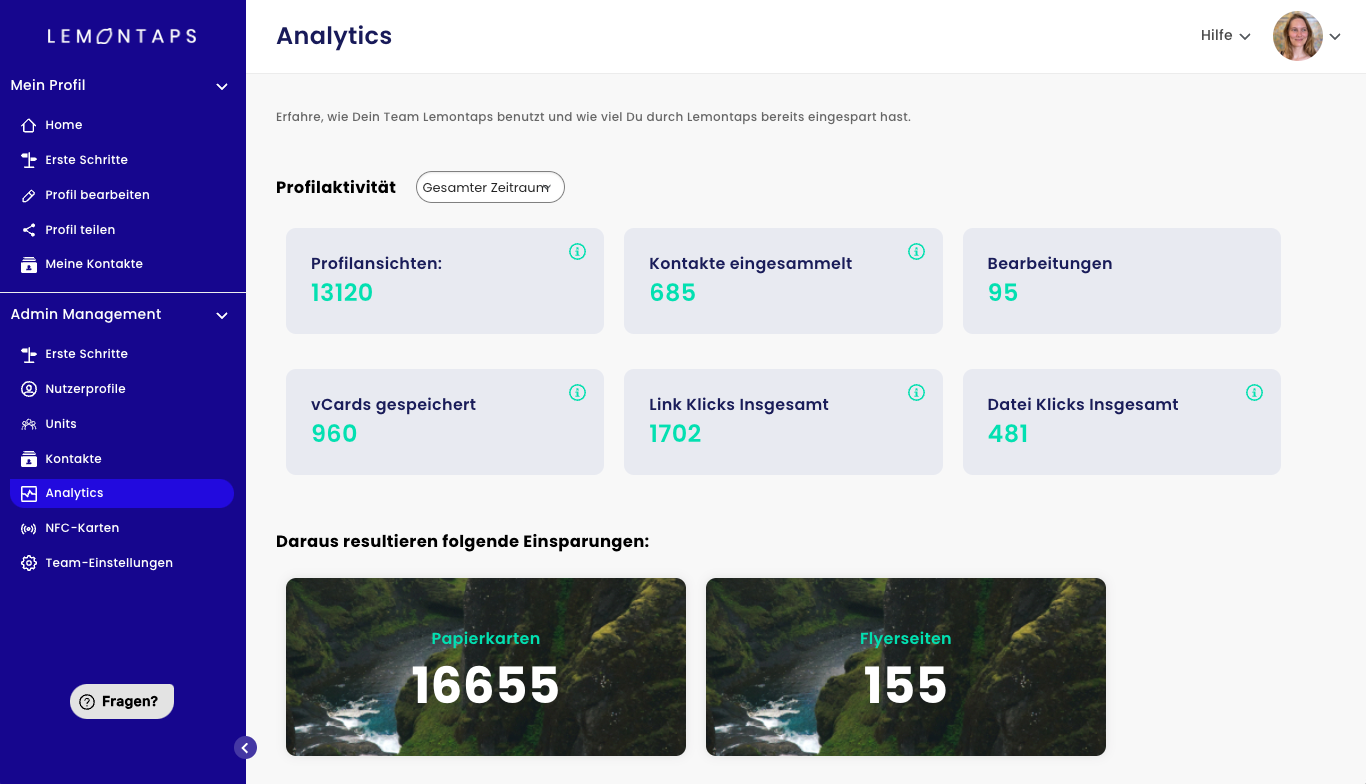Click the Papierkarten savings card

click(486, 667)
